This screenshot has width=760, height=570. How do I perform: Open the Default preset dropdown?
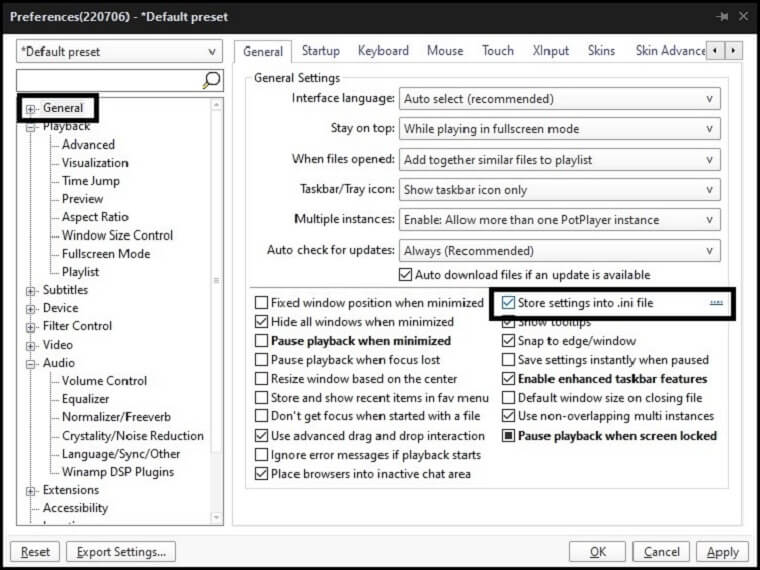pyautogui.click(x=119, y=51)
